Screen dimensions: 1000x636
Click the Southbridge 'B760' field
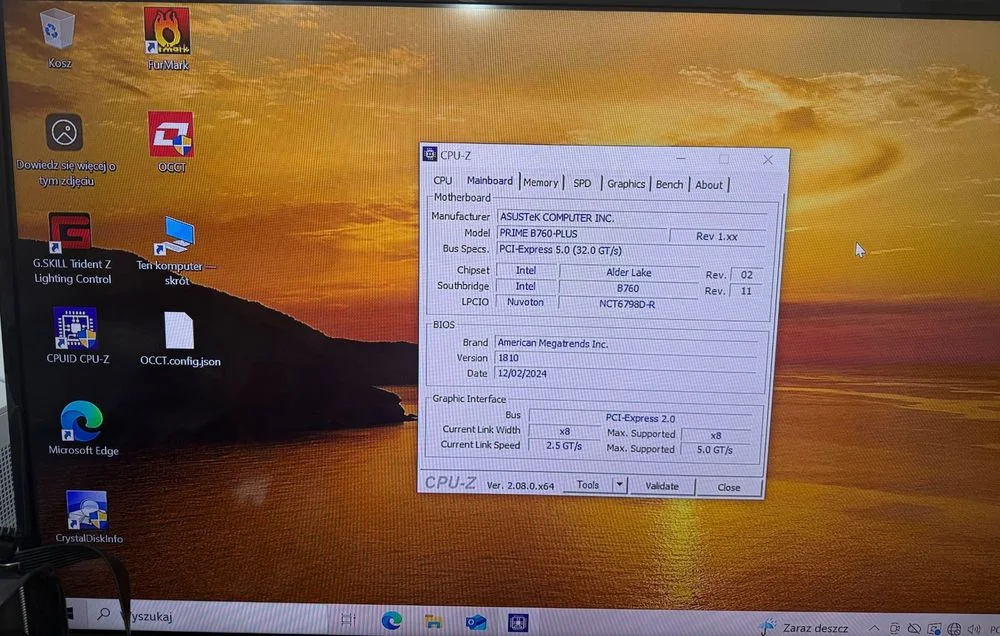[x=628, y=288]
